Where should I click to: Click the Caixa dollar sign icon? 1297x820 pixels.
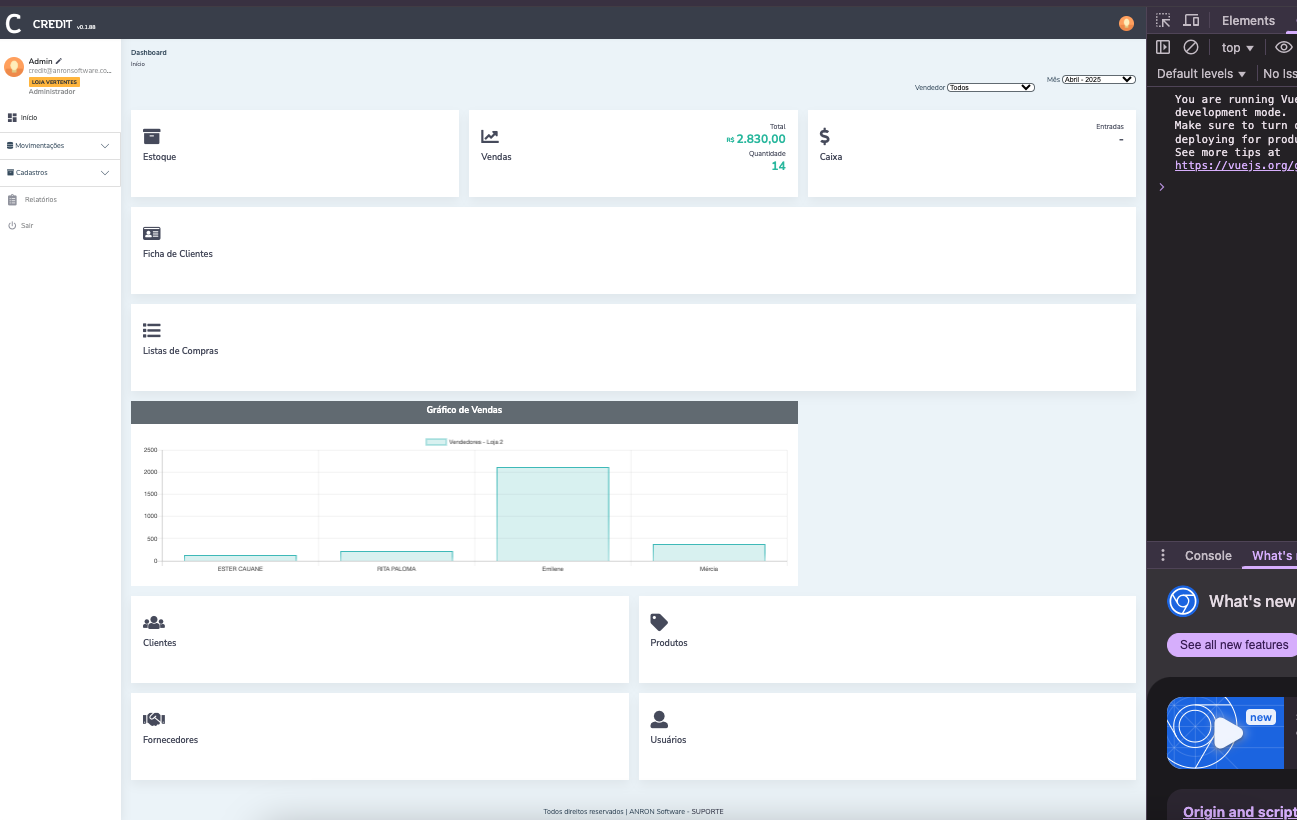824,136
